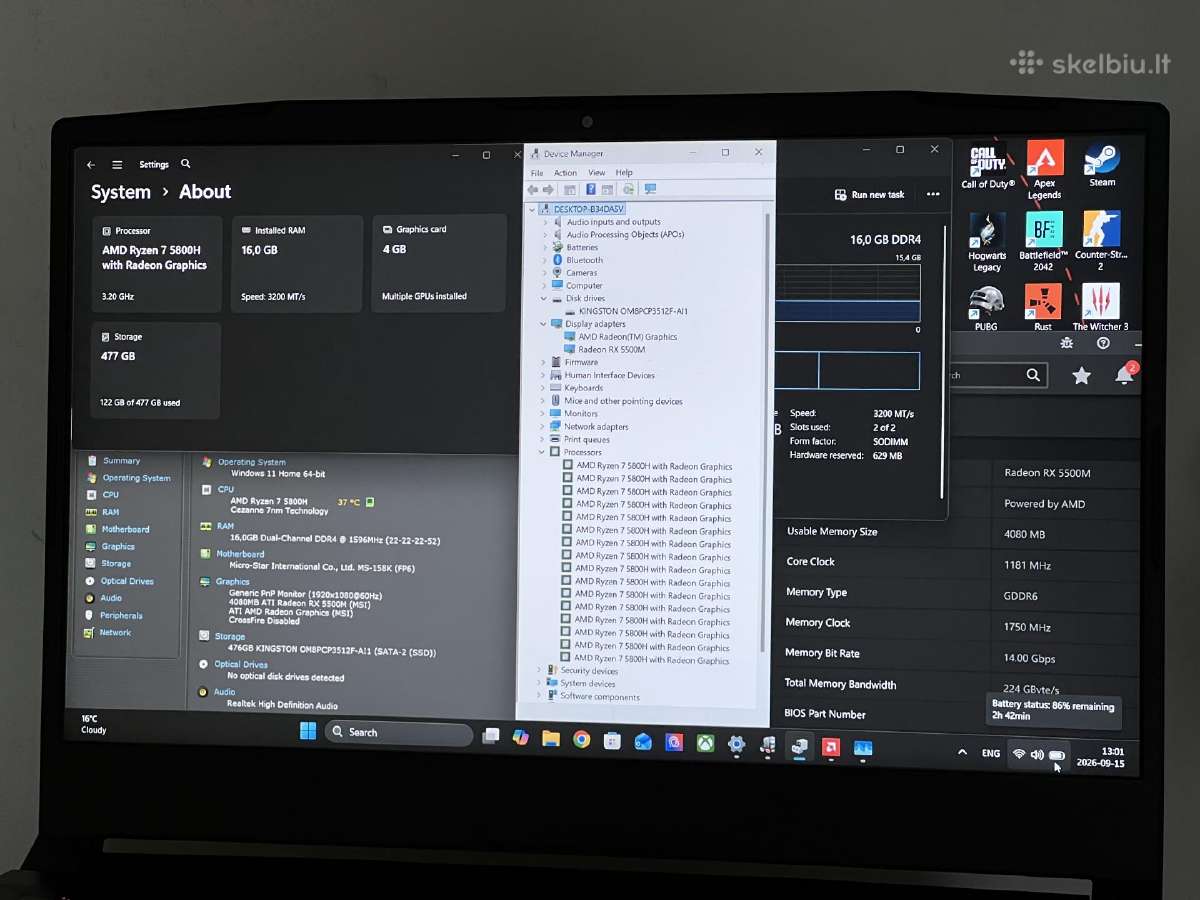Click the Storage 477 GB card
Image resolution: width=1200 pixels, height=900 pixels.
pyautogui.click(x=156, y=371)
